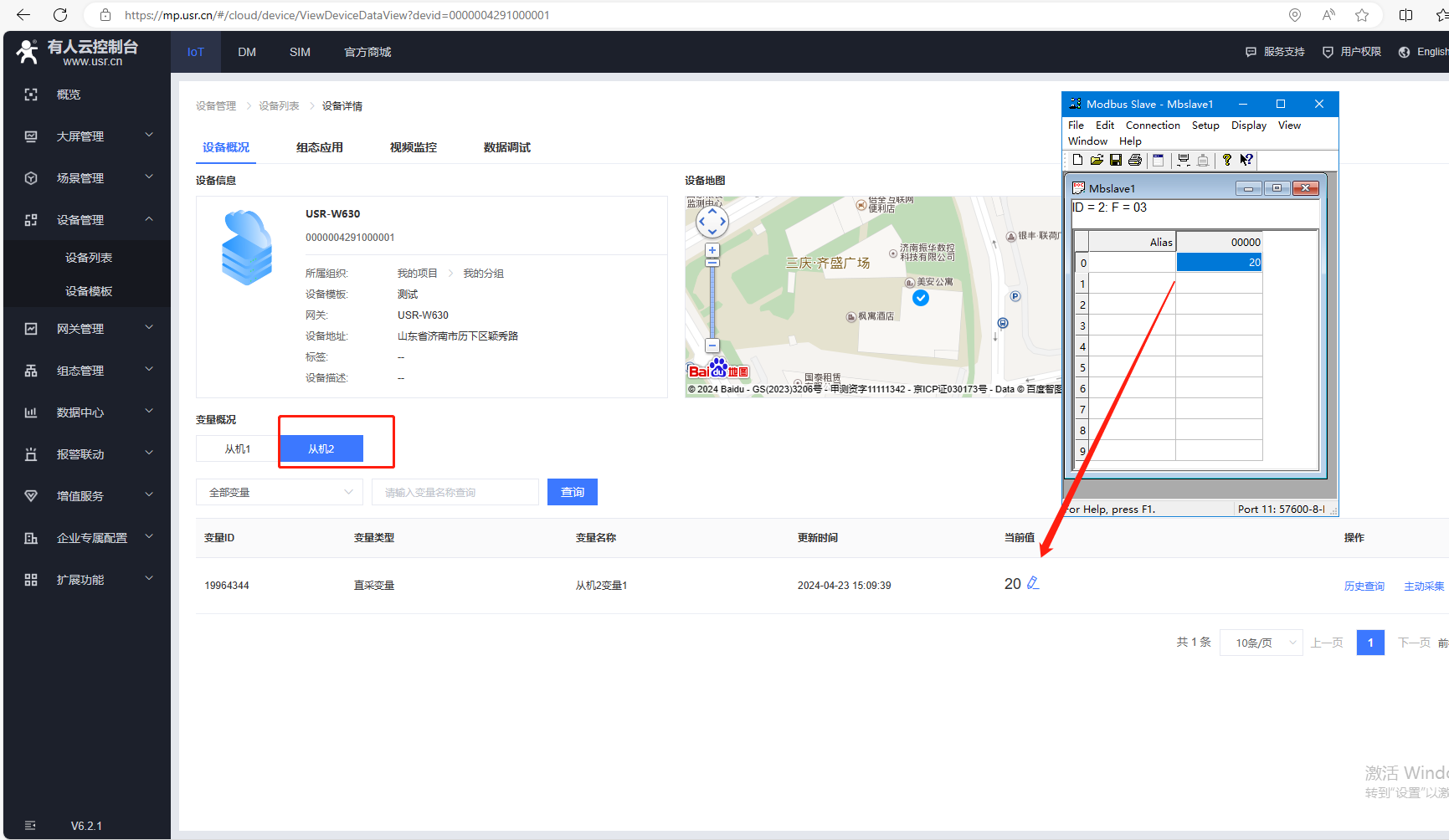Open the Connection menu in Modbus Slave
Screen dimensions: 1449x840
pyautogui.click(x=1153, y=125)
